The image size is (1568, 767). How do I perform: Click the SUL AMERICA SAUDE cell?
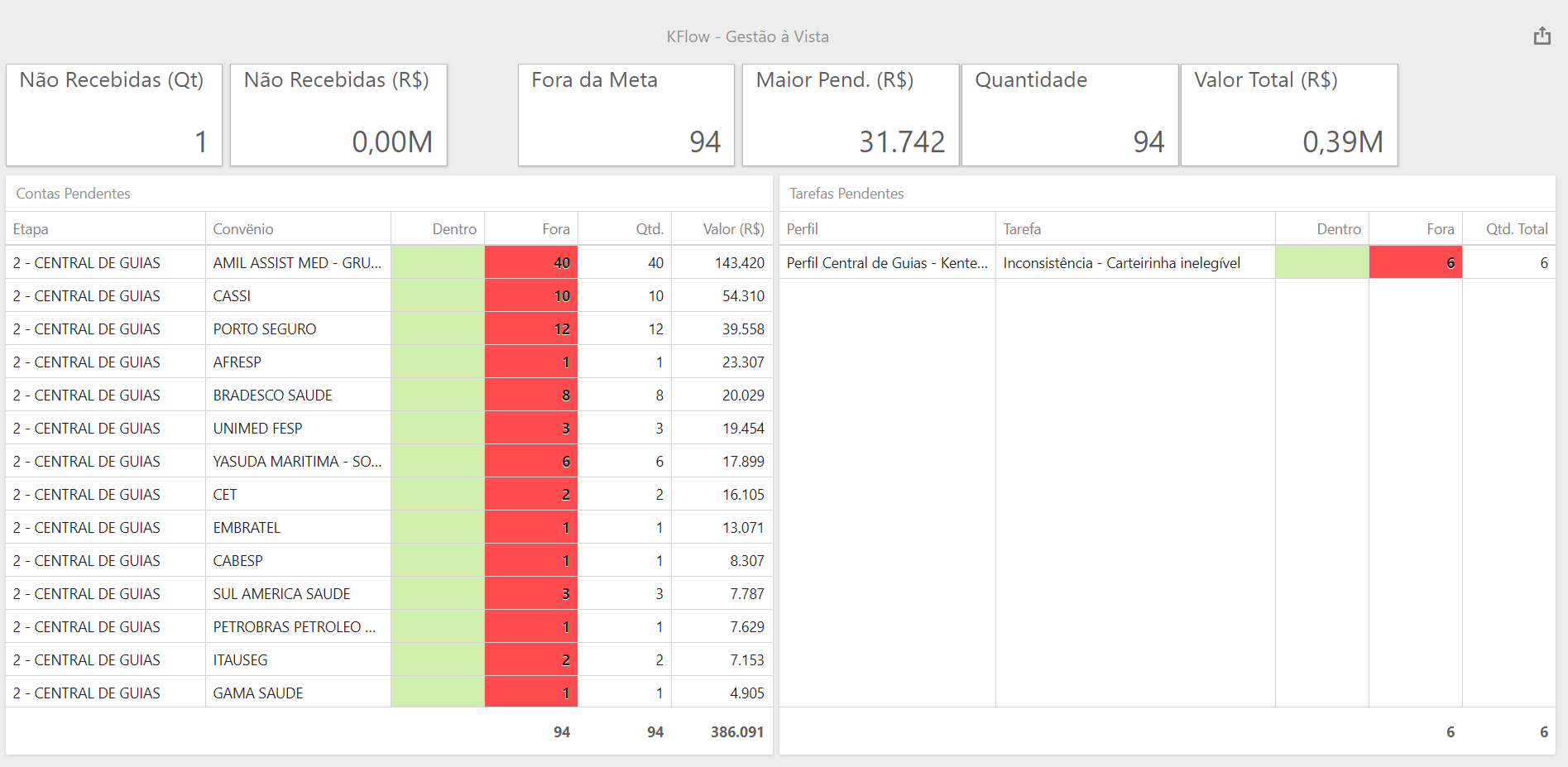pyautogui.click(x=298, y=593)
